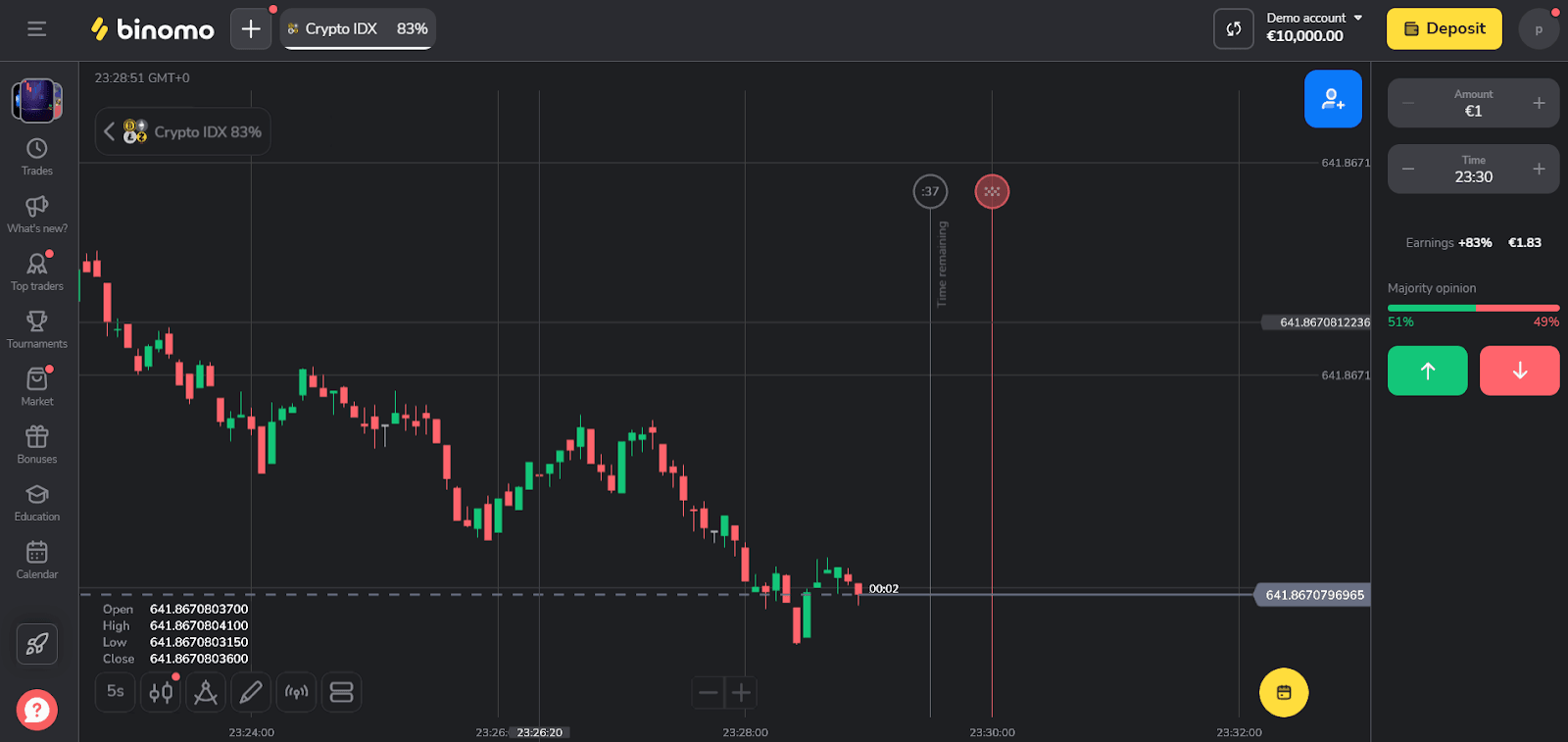Click the €10,000.00 demo balance

[x=1304, y=36]
